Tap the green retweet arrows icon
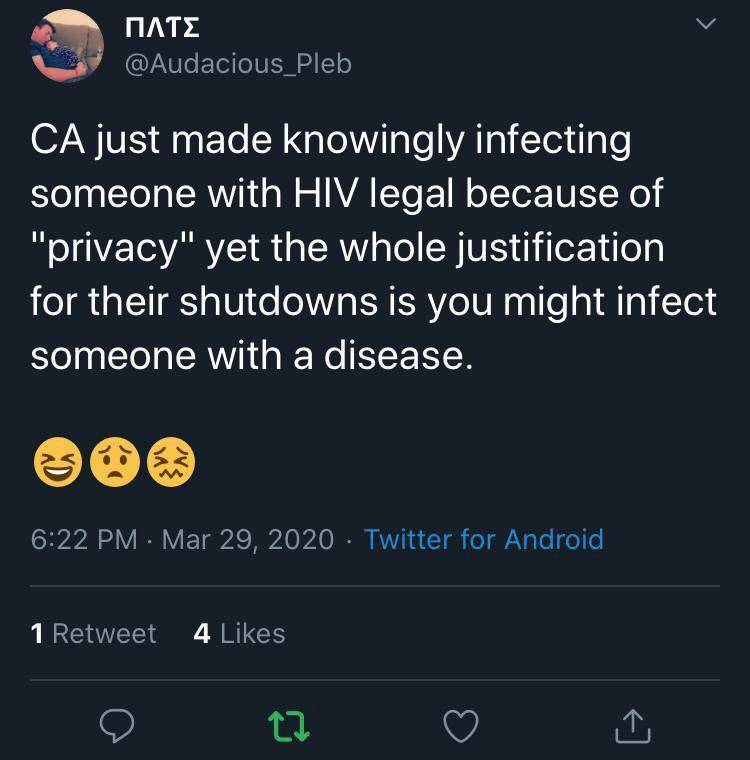The width and height of the screenshot is (750, 760). tap(289, 727)
